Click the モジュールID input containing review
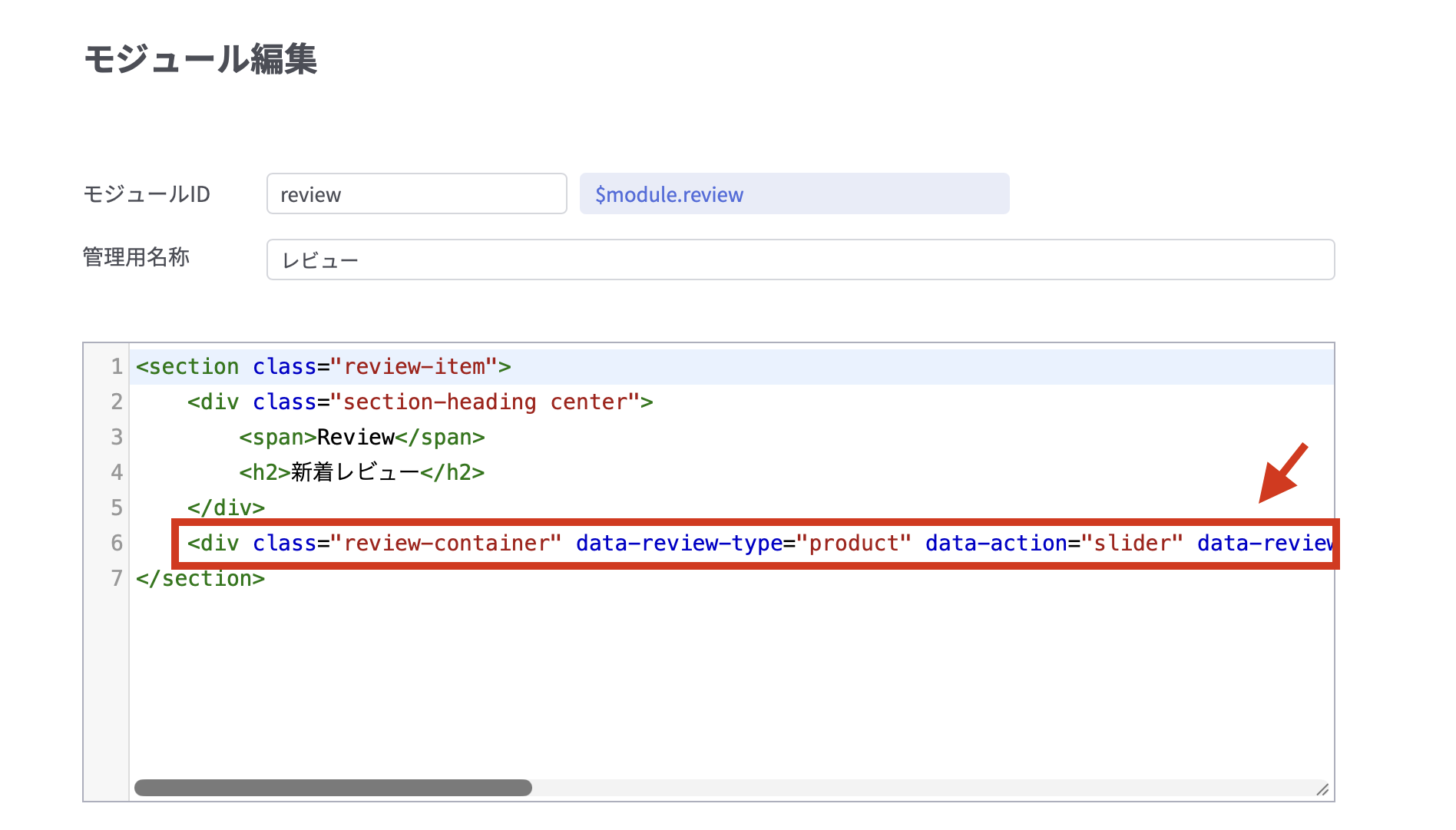The width and height of the screenshot is (1456, 830). tap(416, 194)
